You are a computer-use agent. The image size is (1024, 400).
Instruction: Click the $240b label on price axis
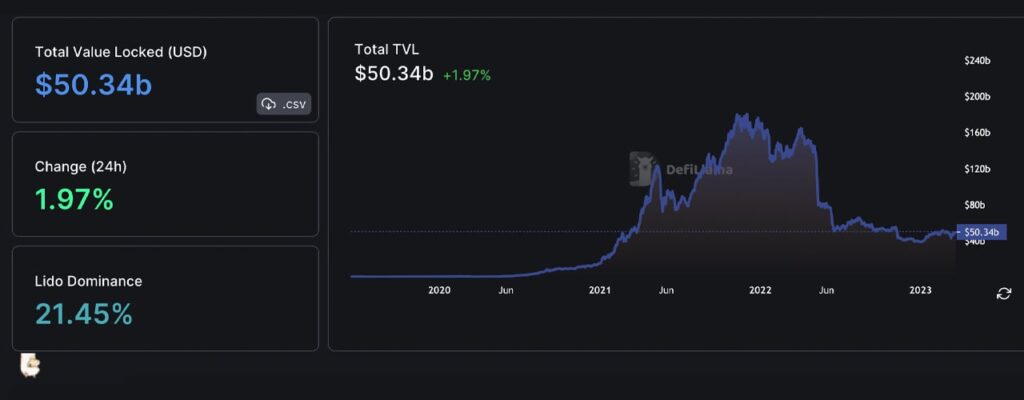[976, 61]
